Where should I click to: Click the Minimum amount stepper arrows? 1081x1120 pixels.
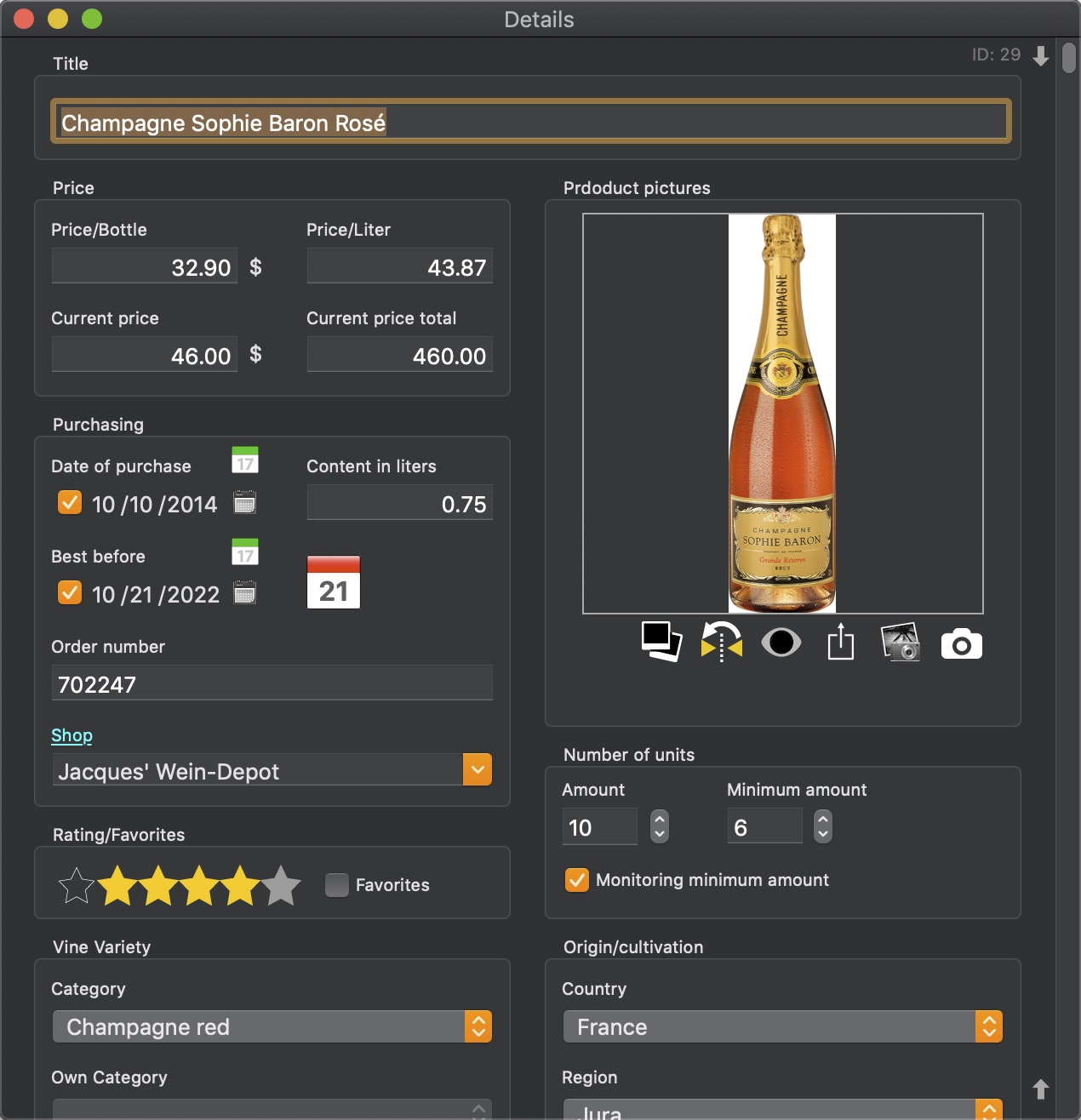point(823,826)
